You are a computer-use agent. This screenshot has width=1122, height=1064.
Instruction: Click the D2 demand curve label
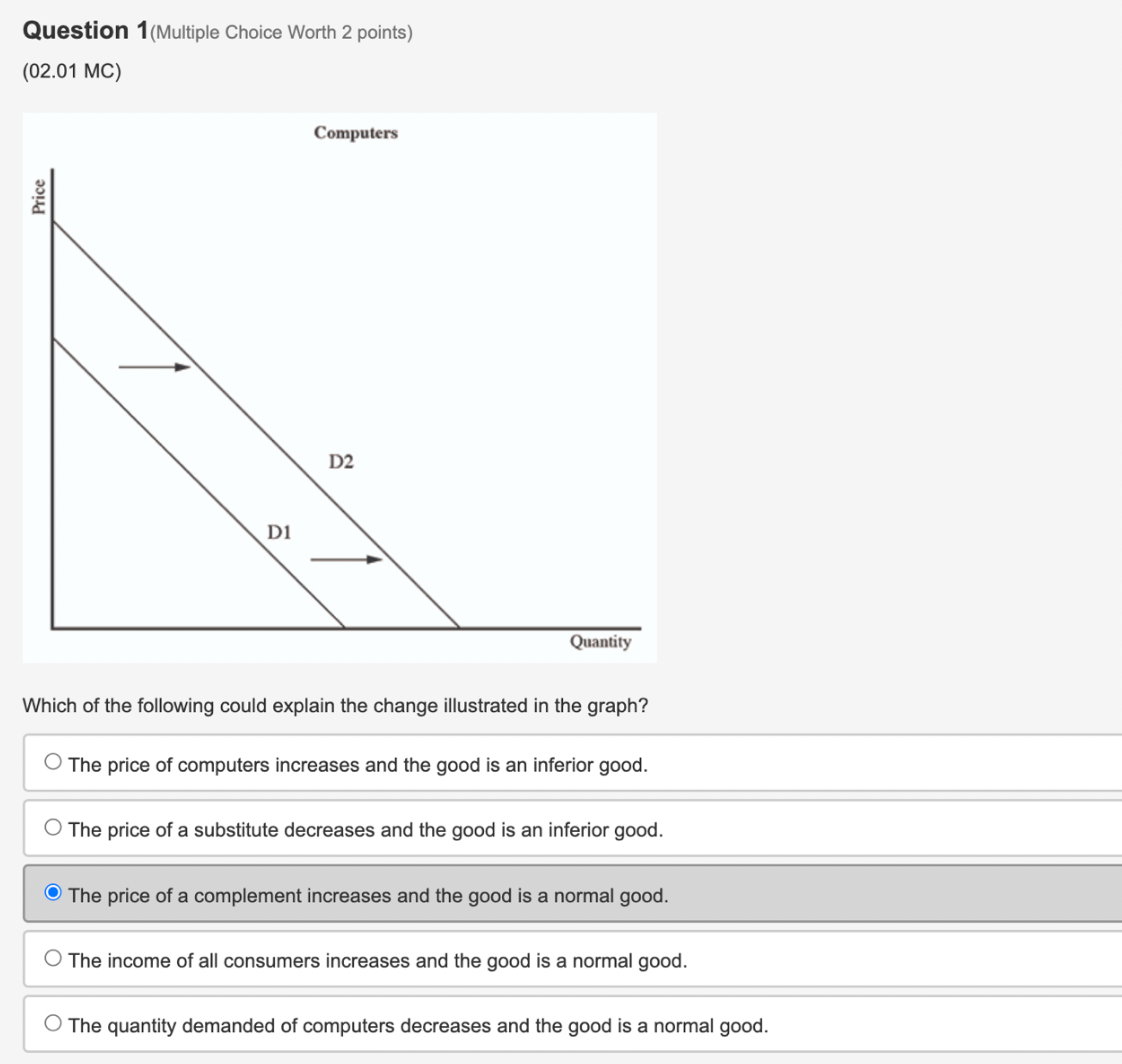[x=341, y=461]
